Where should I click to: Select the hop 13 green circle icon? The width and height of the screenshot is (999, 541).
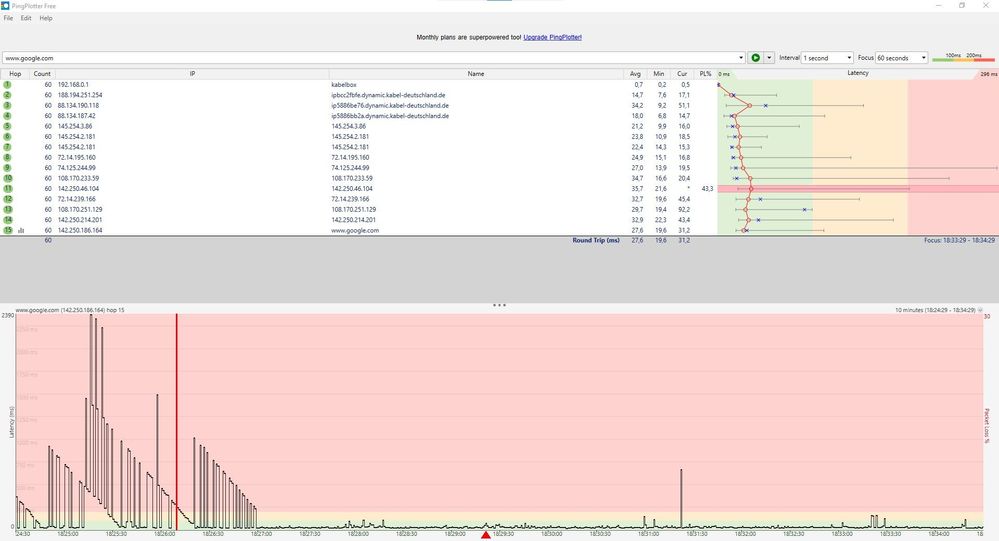8,209
